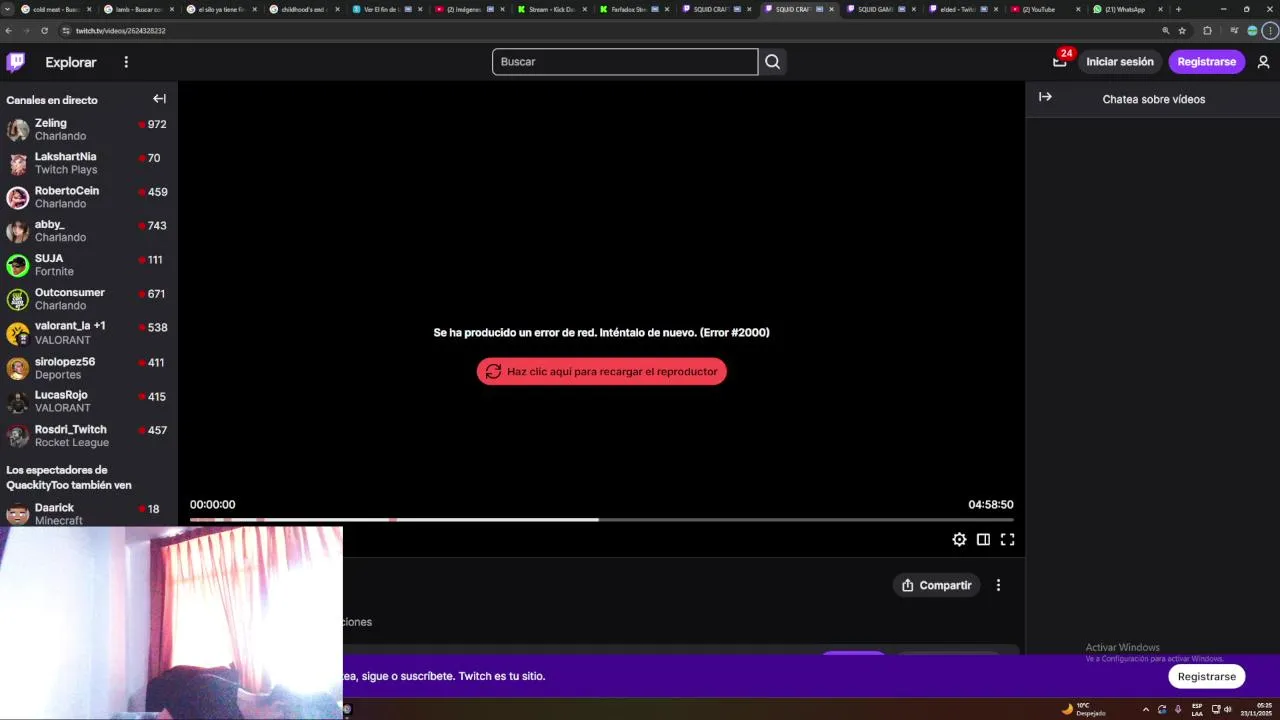
Task: Open the user profile icon
Action: [x=1263, y=62]
